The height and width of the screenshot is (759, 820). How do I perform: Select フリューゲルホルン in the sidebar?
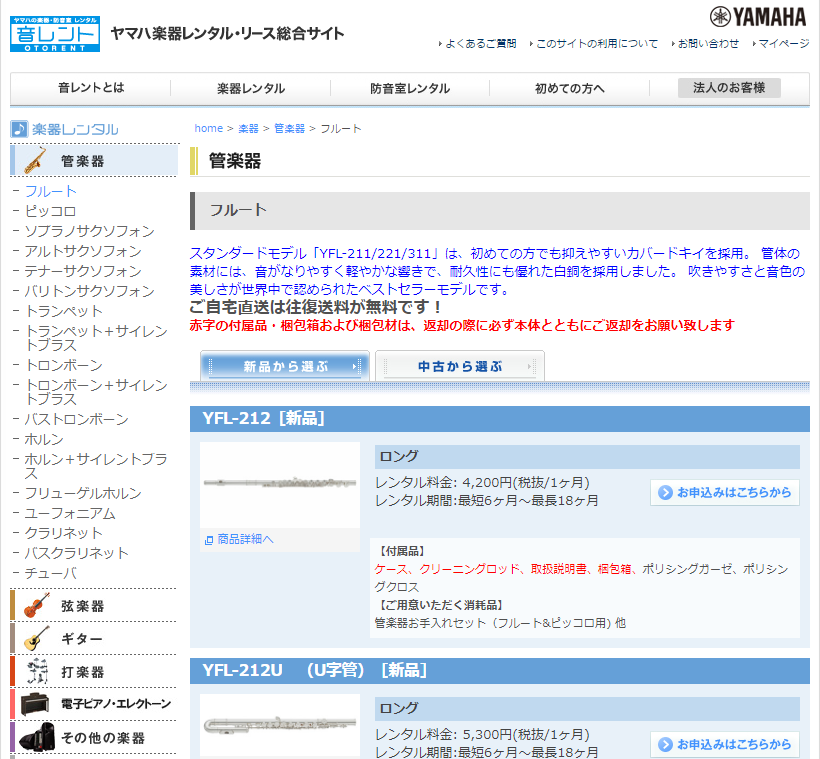pos(83,493)
